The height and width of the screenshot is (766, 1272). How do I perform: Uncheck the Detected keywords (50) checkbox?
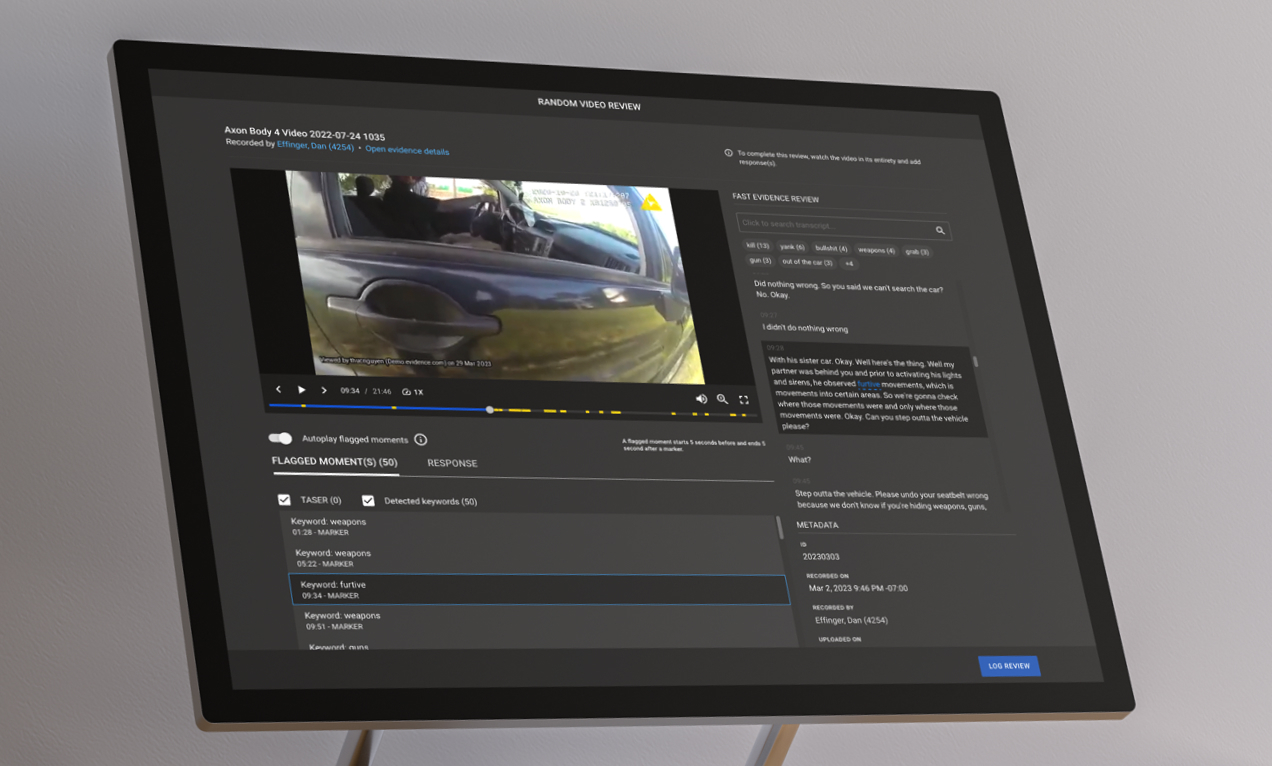coord(368,500)
